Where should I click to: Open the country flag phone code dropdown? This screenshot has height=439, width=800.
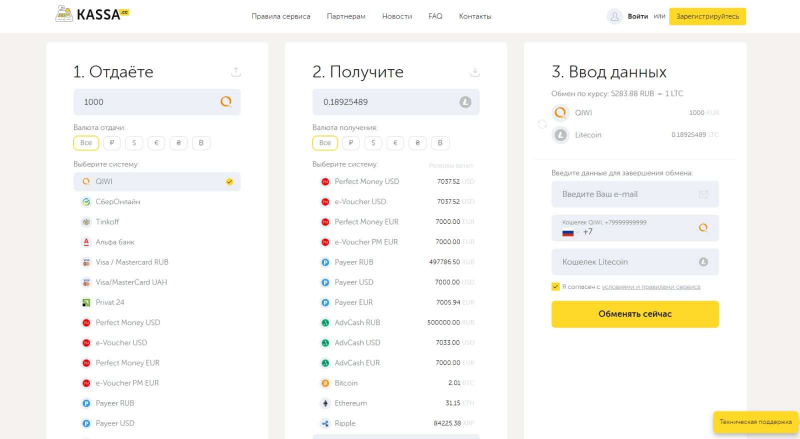pyautogui.click(x=570, y=232)
